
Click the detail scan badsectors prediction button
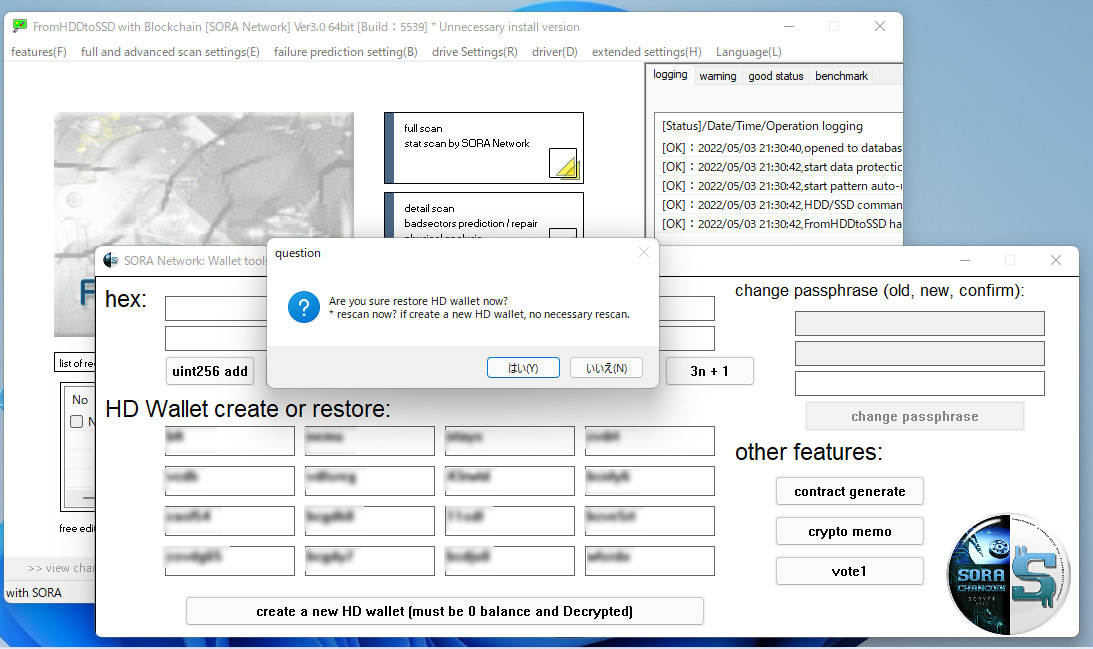tap(484, 215)
